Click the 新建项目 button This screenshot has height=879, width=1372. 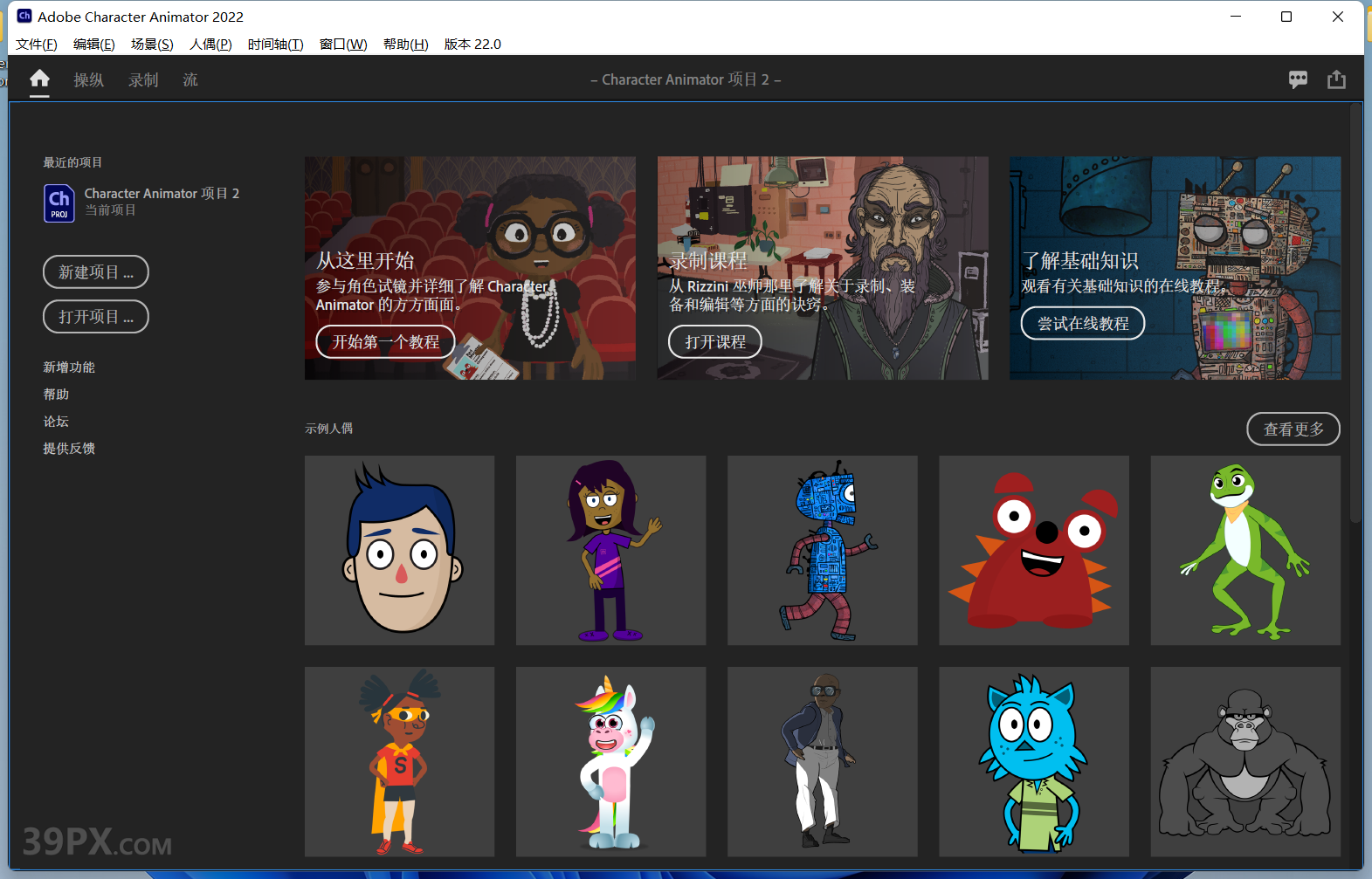point(96,272)
